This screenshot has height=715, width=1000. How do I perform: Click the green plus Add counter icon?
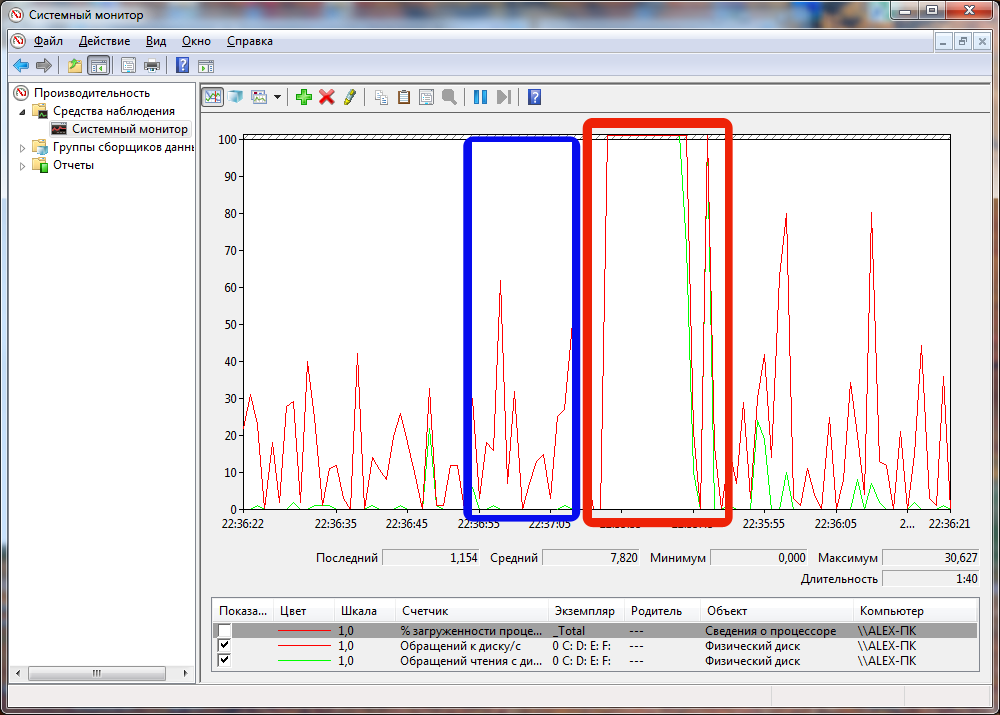304,97
